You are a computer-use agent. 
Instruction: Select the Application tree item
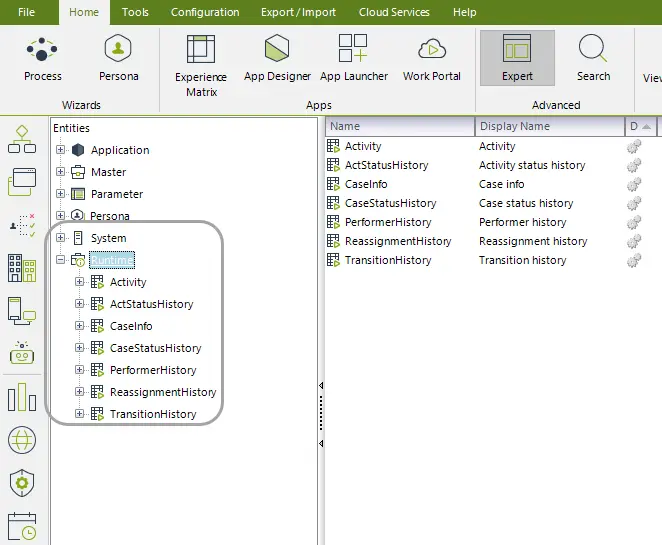(120, 150)
